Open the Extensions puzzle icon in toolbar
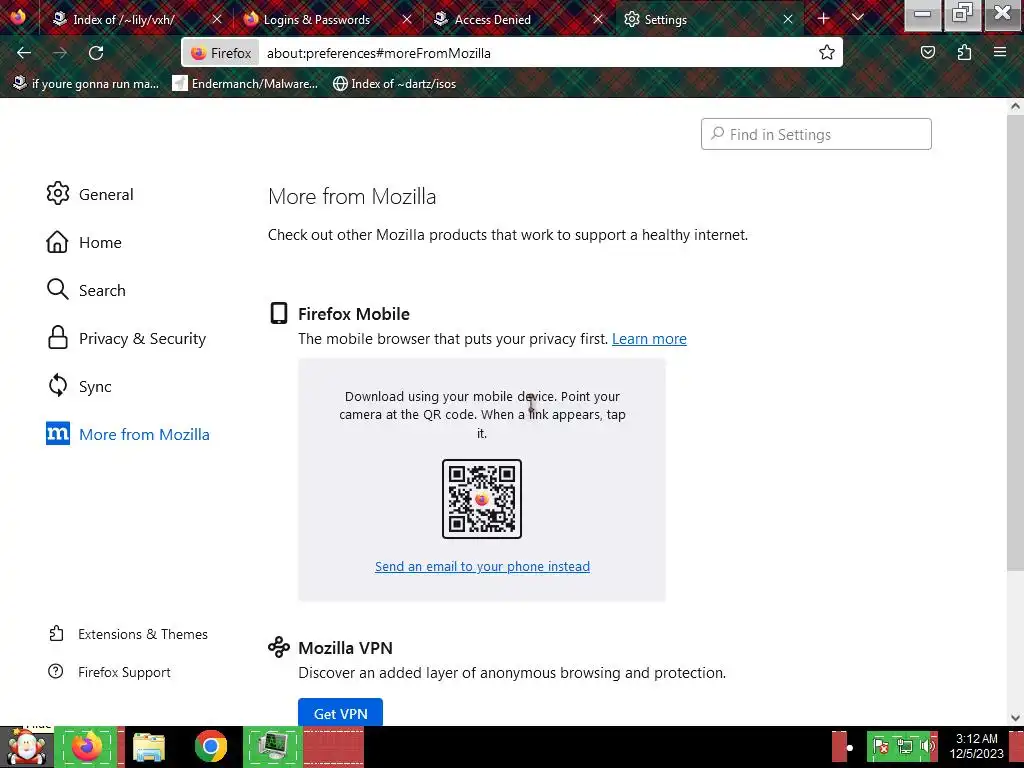This screenshot has height=768, width=1024. tap(965, 53)
